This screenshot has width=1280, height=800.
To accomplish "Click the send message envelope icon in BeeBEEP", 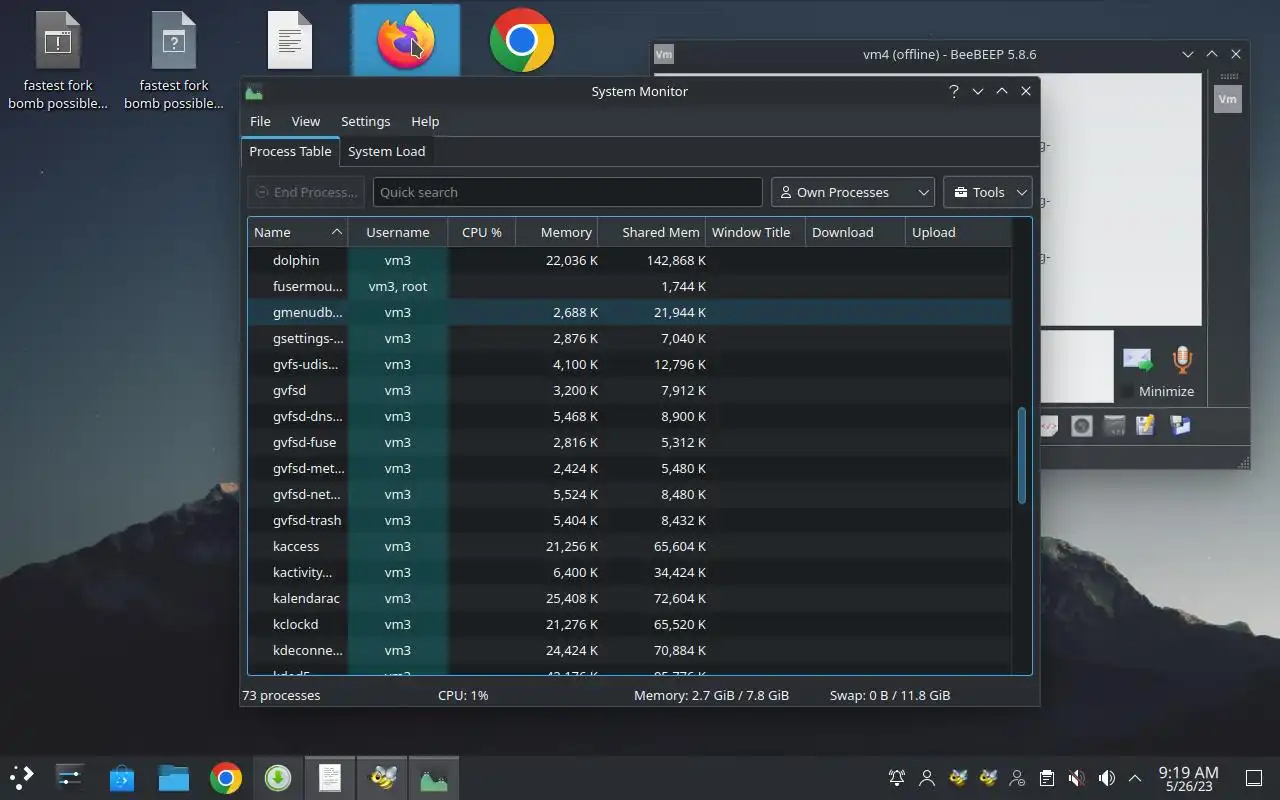I will point(1137,360).
